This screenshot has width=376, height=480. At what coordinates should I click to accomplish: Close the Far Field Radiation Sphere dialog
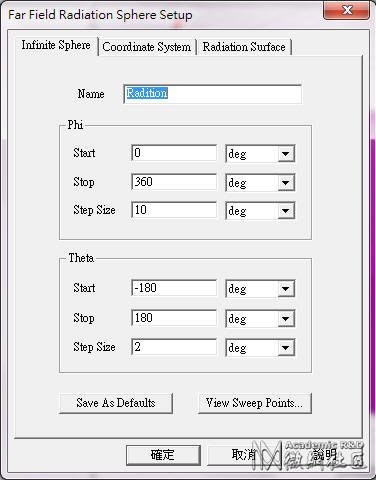tap(346, 10)
